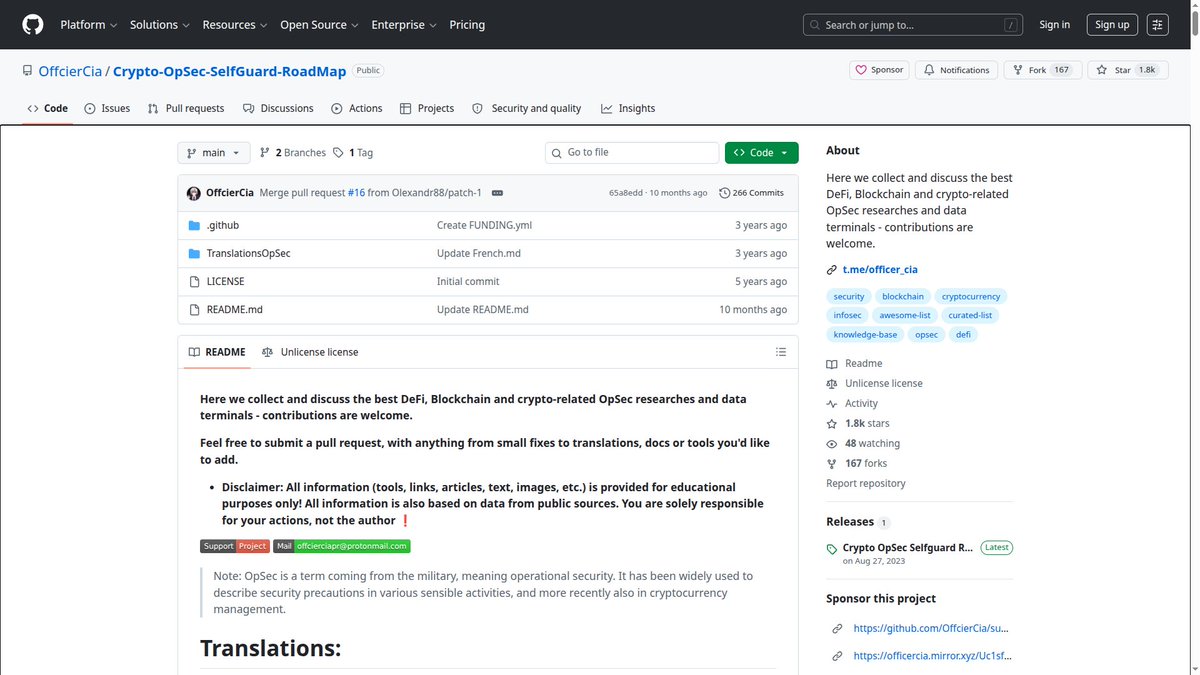Open pull request #16 link

click(356, 193)
